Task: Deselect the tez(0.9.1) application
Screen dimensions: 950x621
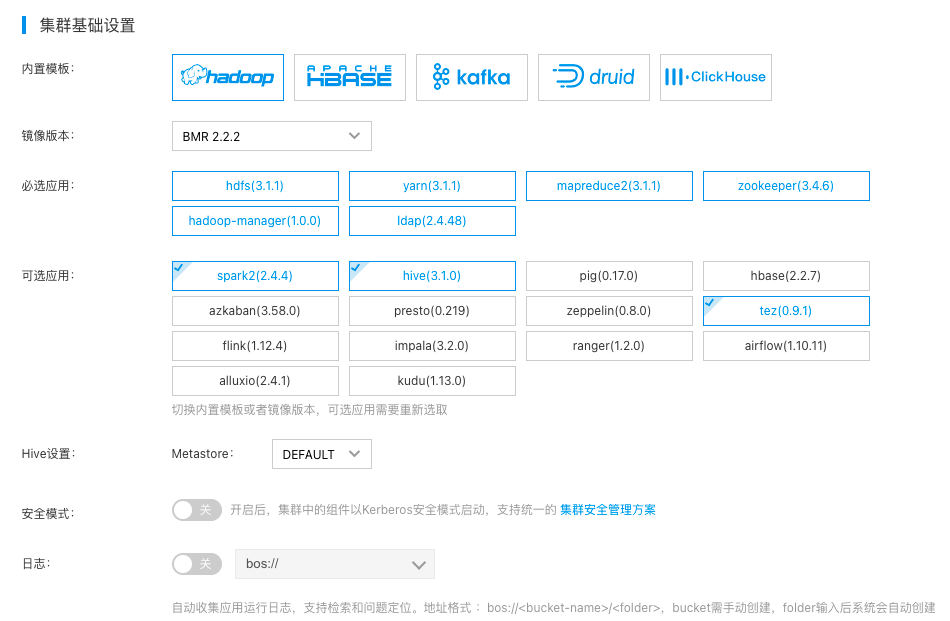Action: 786,311
